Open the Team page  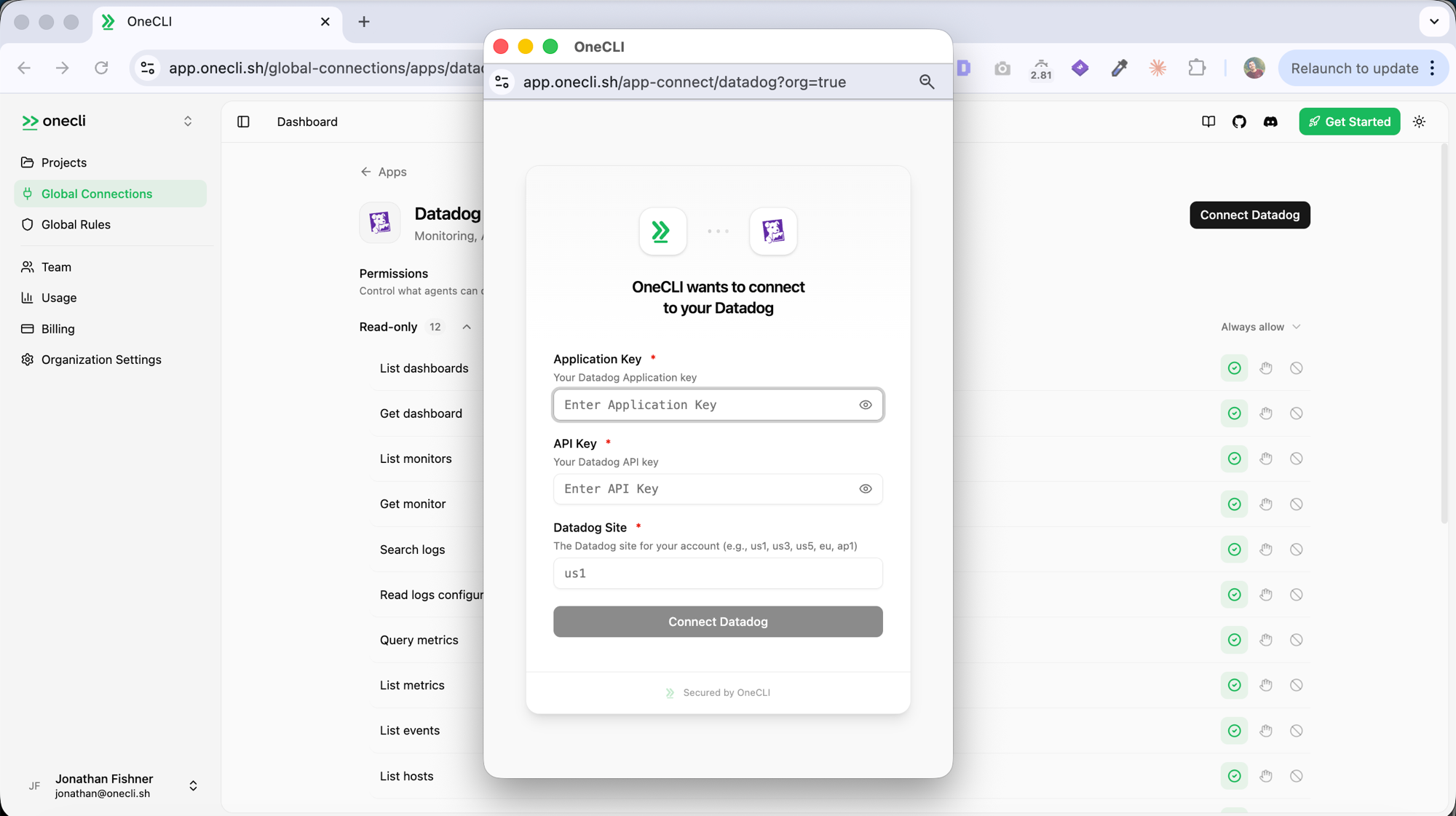point(111,267)
